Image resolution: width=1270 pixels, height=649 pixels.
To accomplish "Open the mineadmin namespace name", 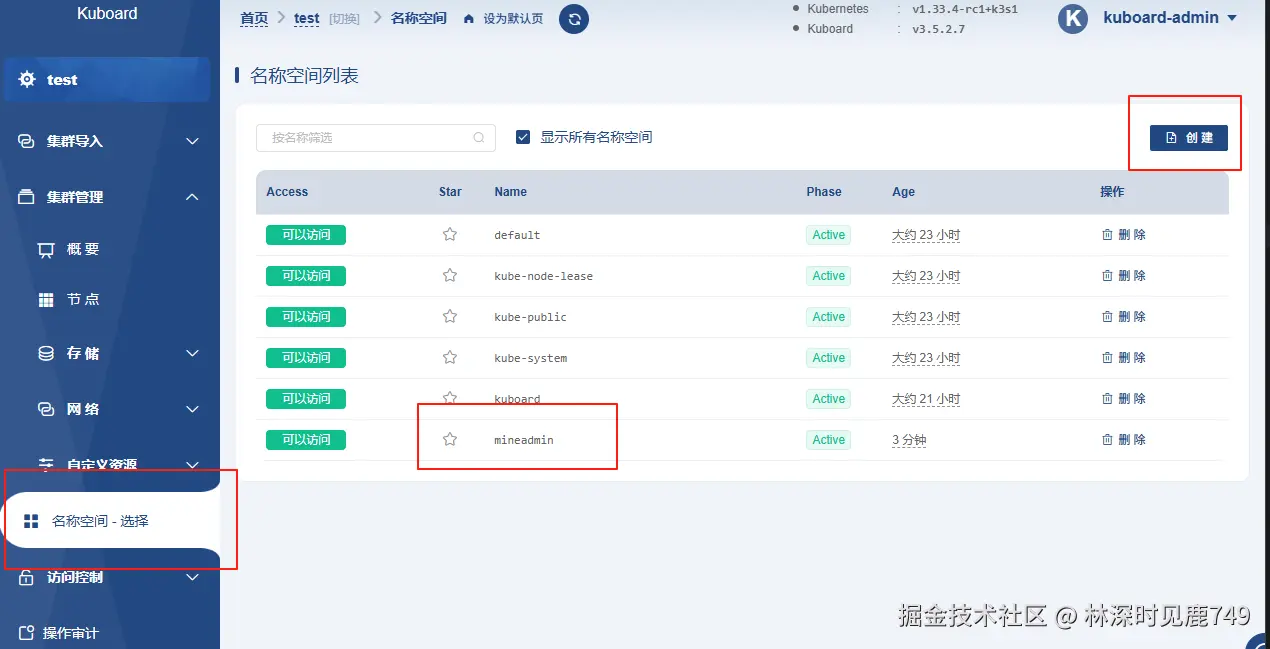I will click(524, 440).
